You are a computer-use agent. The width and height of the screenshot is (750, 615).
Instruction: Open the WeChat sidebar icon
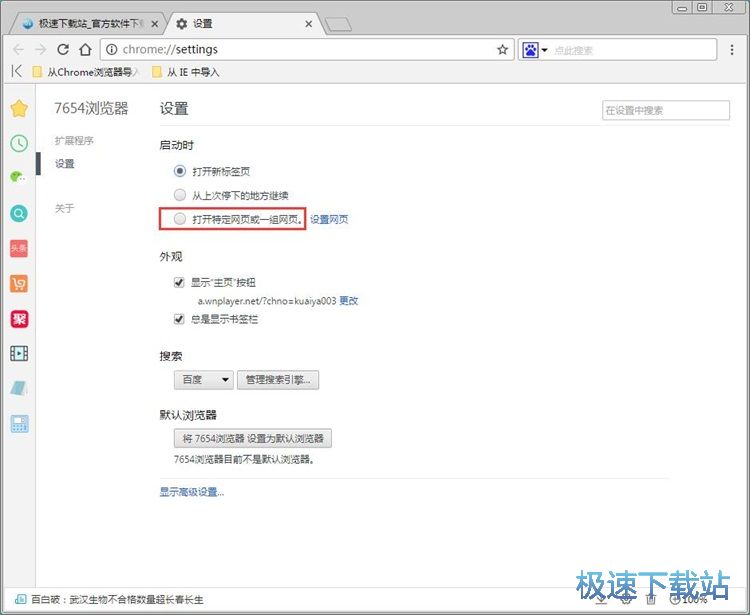(x=18, y=177)
